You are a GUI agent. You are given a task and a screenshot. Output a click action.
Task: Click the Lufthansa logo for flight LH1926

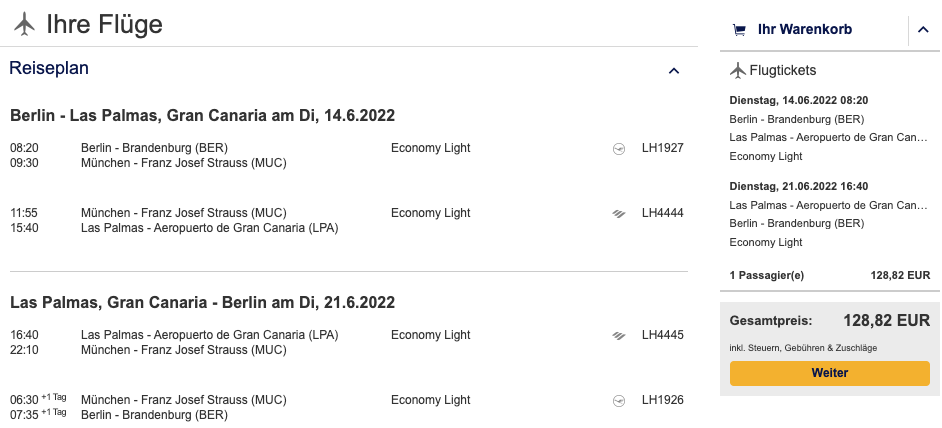pos(619,400)
